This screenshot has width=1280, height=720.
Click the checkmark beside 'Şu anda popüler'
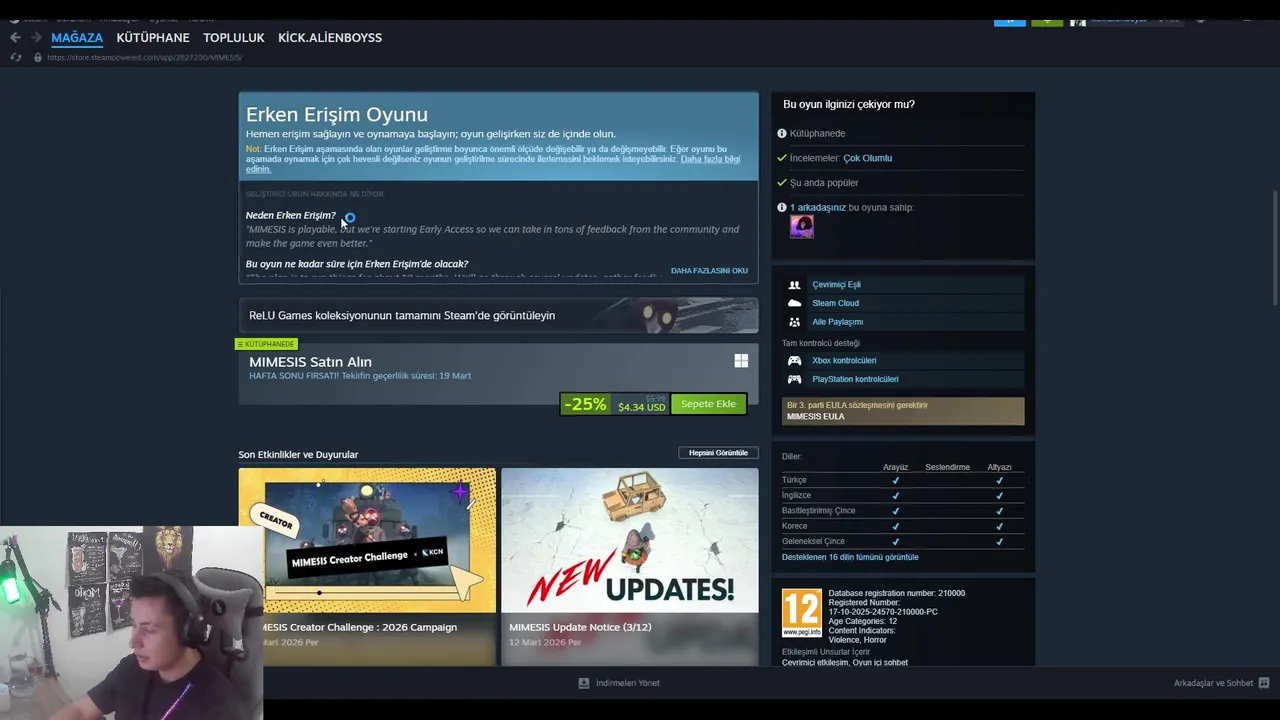tap(782, 182)
